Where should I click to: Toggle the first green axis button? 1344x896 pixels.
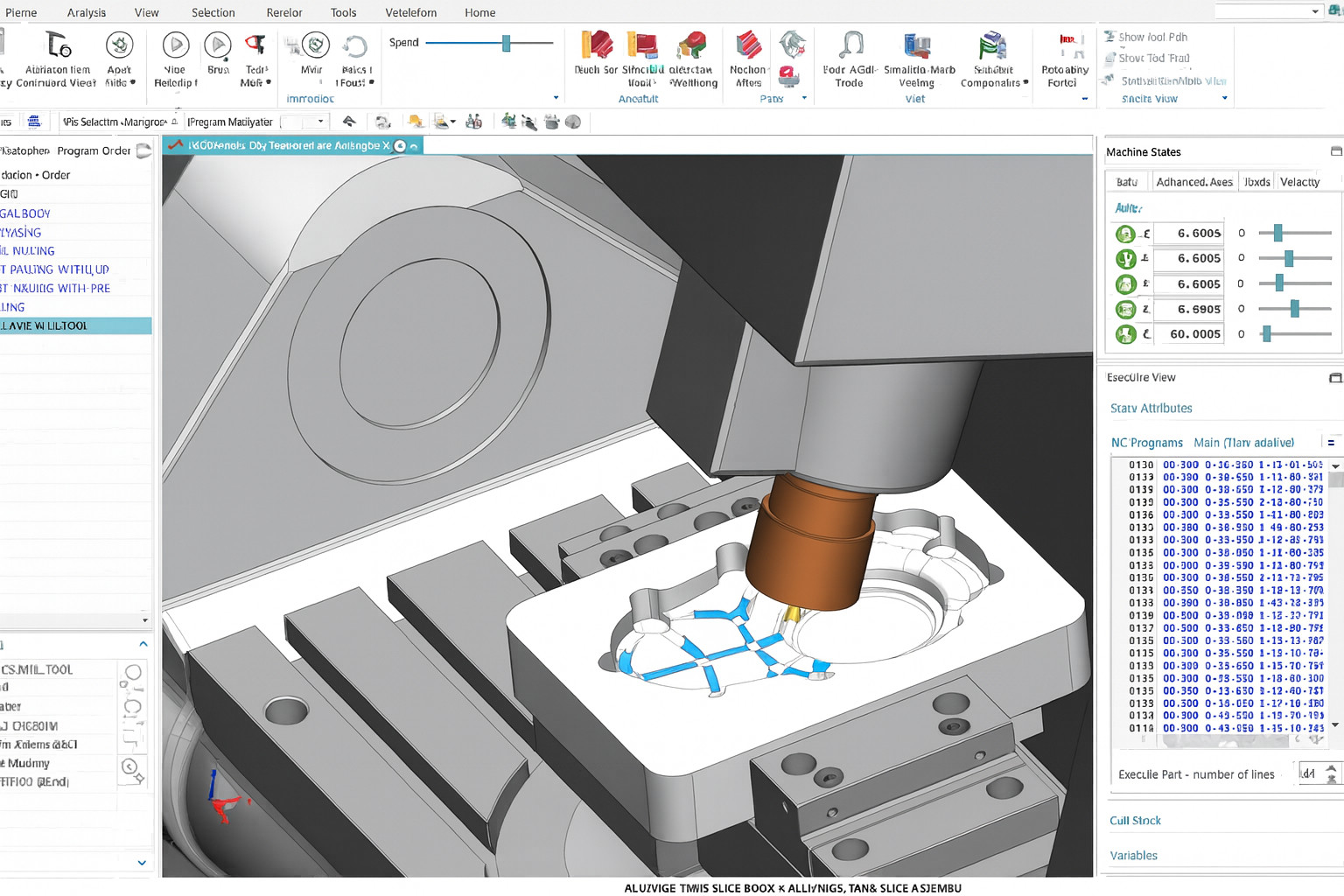tap(1125, 234)
